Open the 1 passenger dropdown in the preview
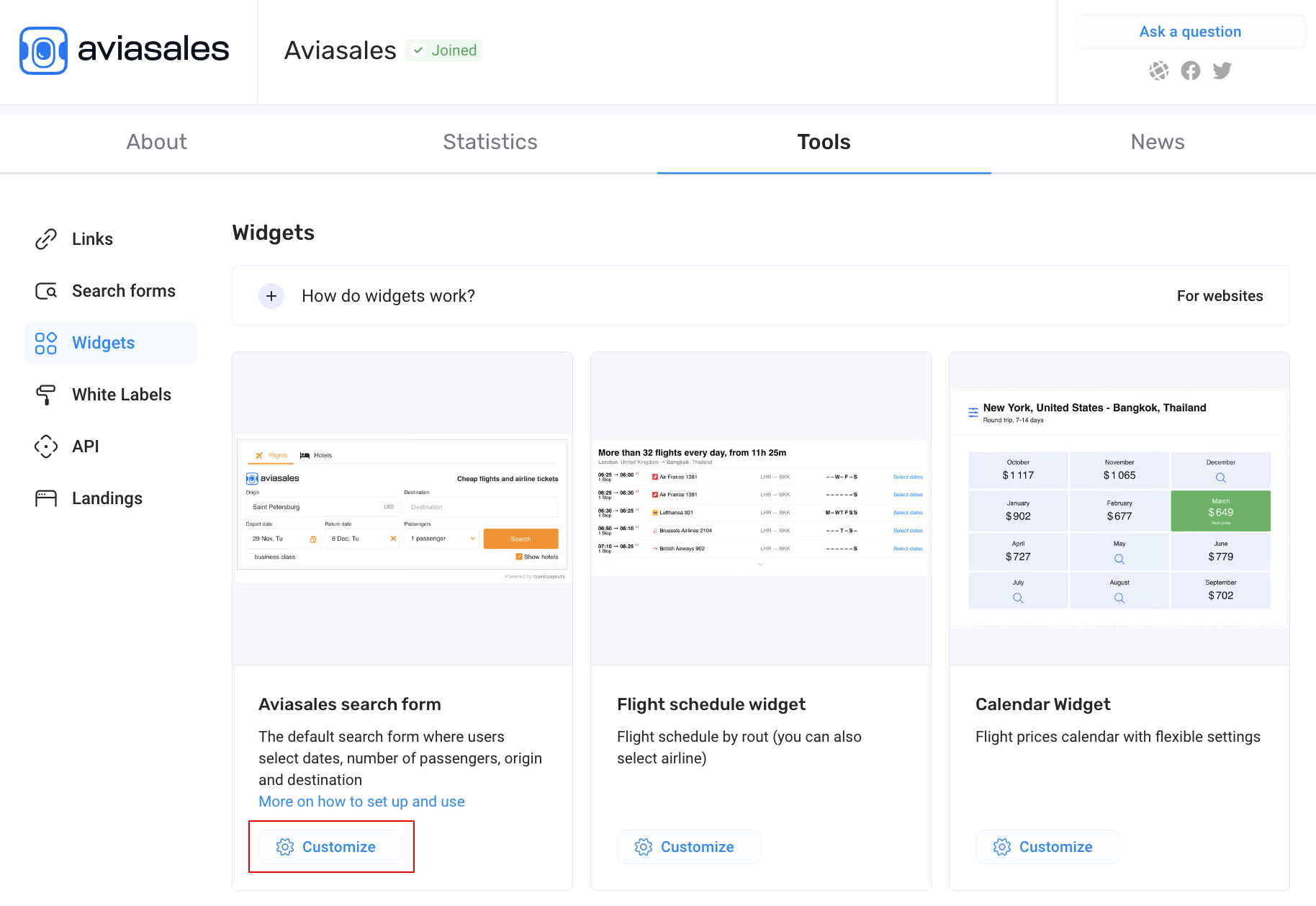The image size is (1316, 906). [x=441, y=538]
